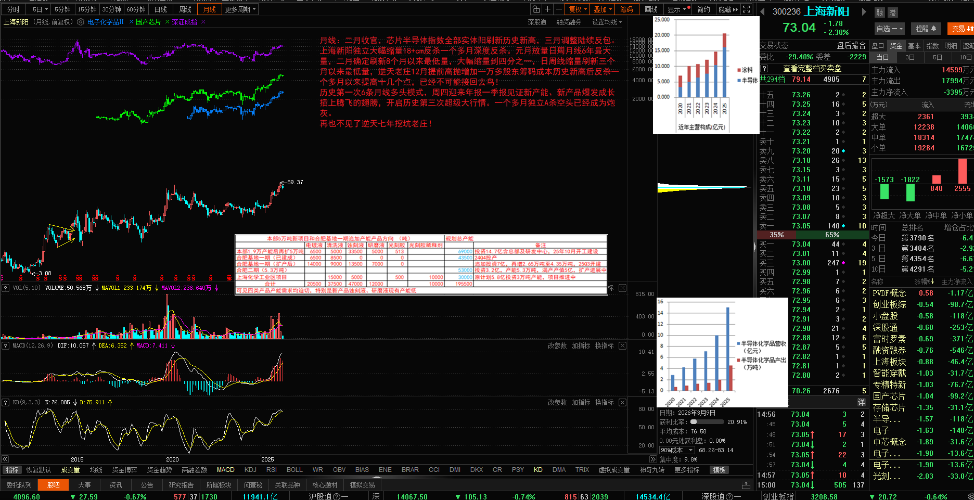The height and width of the screenshot is (500, 974).
Task: Open chart settings gear next to stock name
Action: [x=80, y=22]
